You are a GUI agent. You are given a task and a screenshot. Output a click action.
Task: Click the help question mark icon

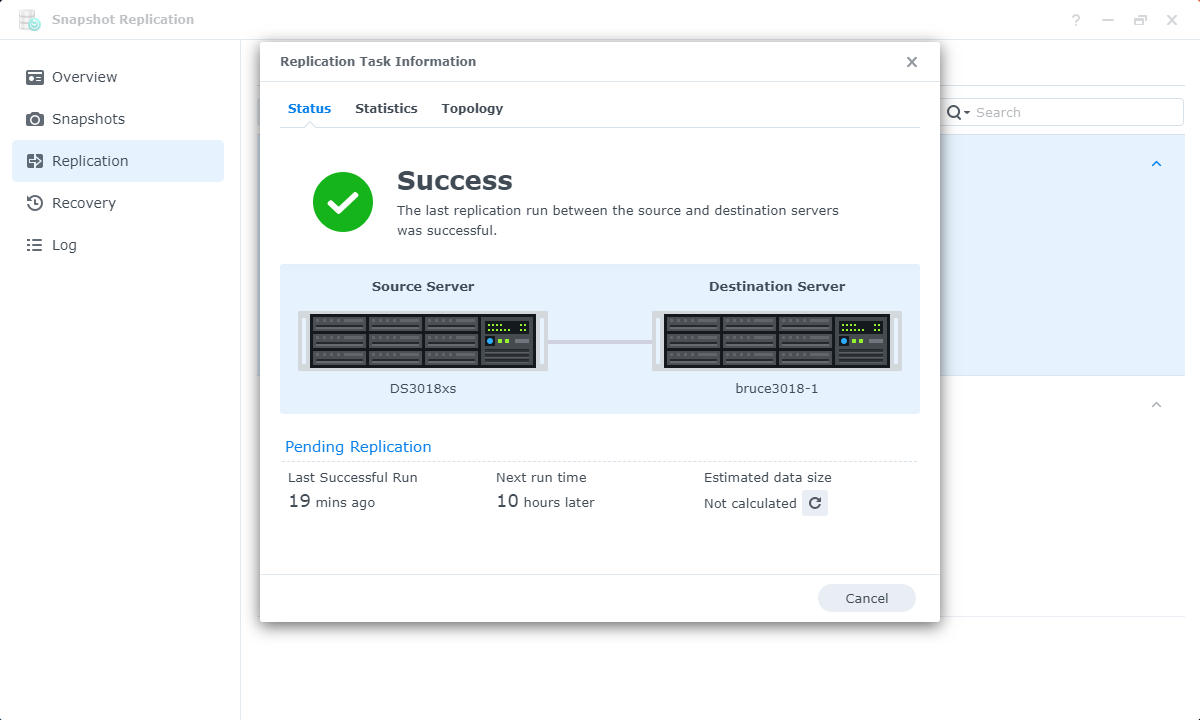pyautogui.click(x=1076, y=20)
